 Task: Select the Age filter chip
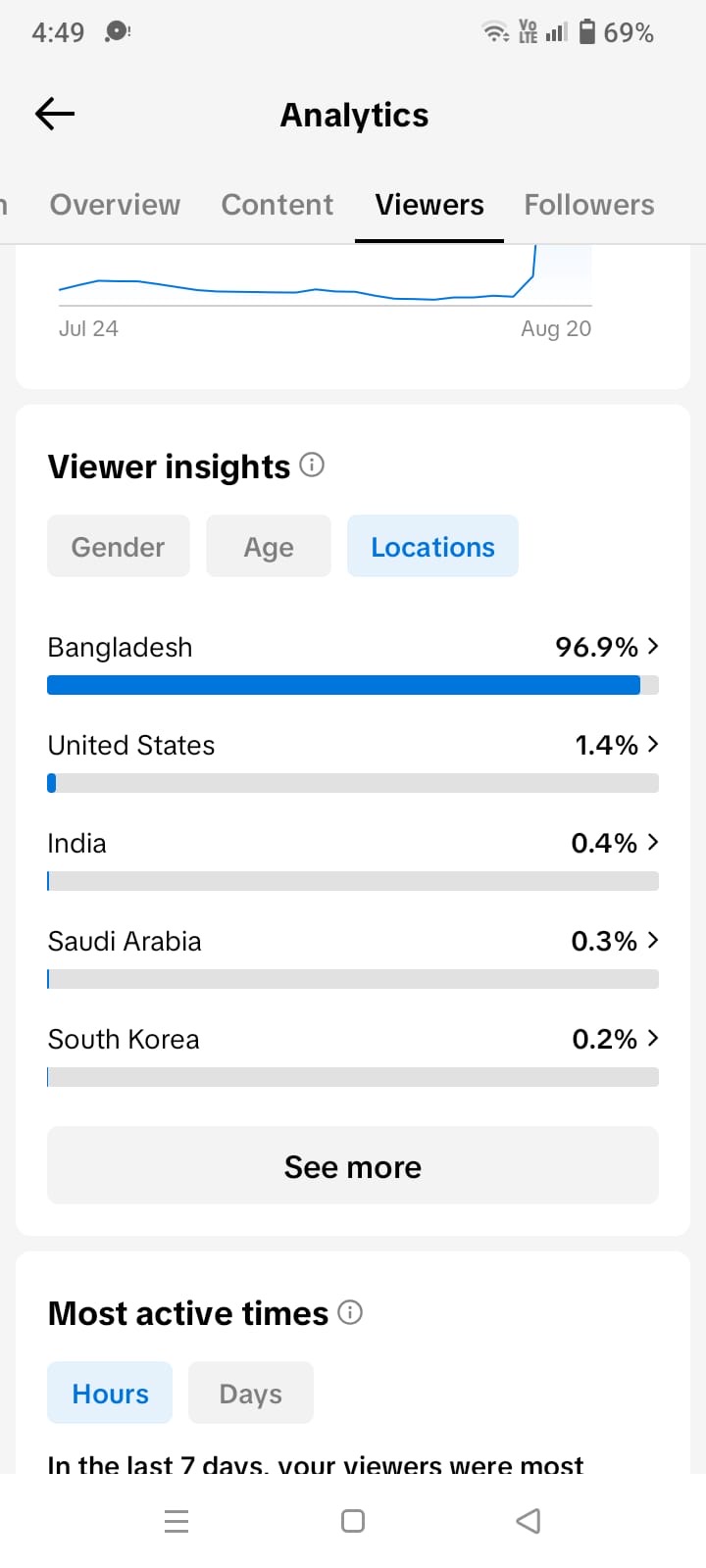coord(269,546)
